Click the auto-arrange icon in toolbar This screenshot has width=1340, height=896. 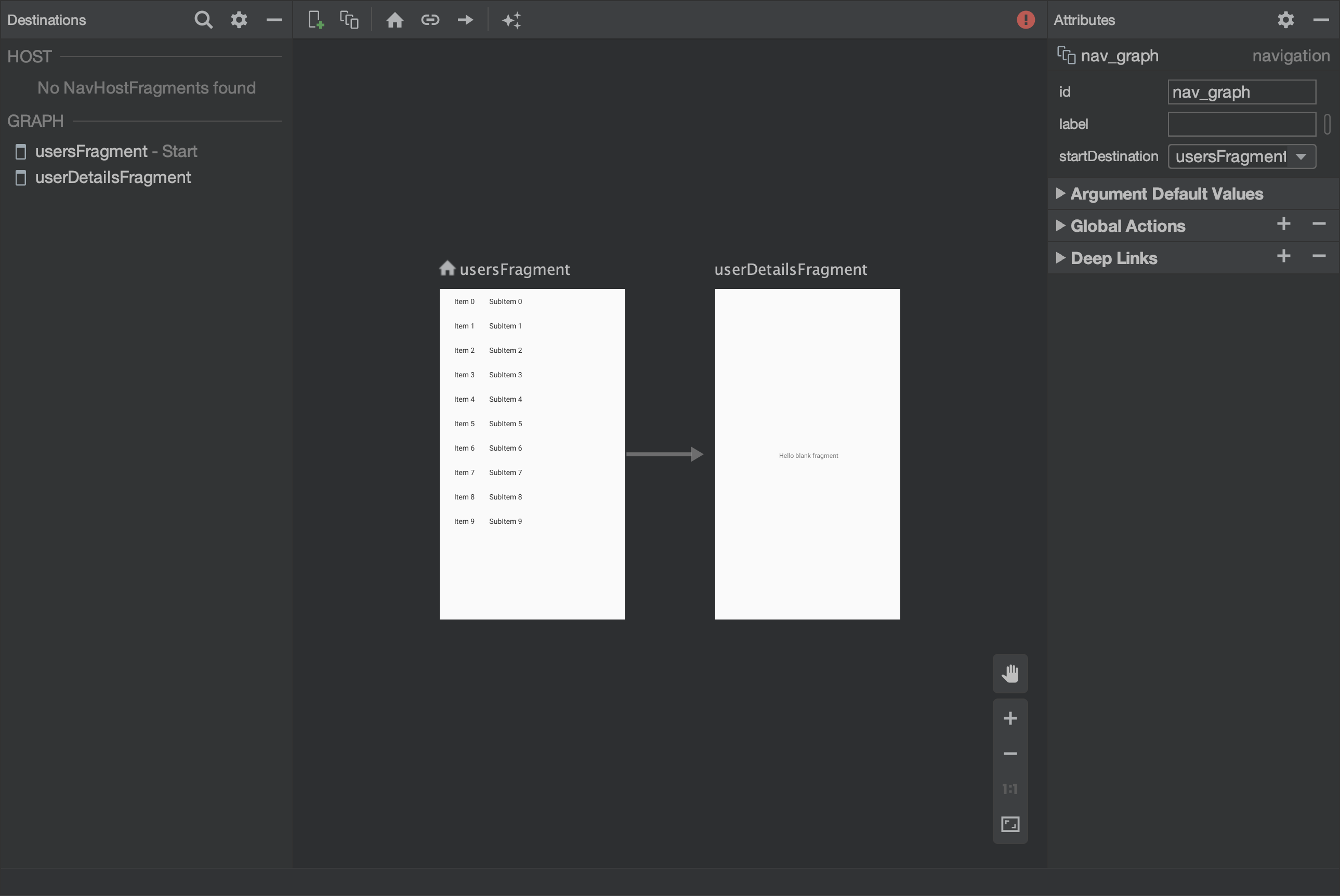[512, 20]
